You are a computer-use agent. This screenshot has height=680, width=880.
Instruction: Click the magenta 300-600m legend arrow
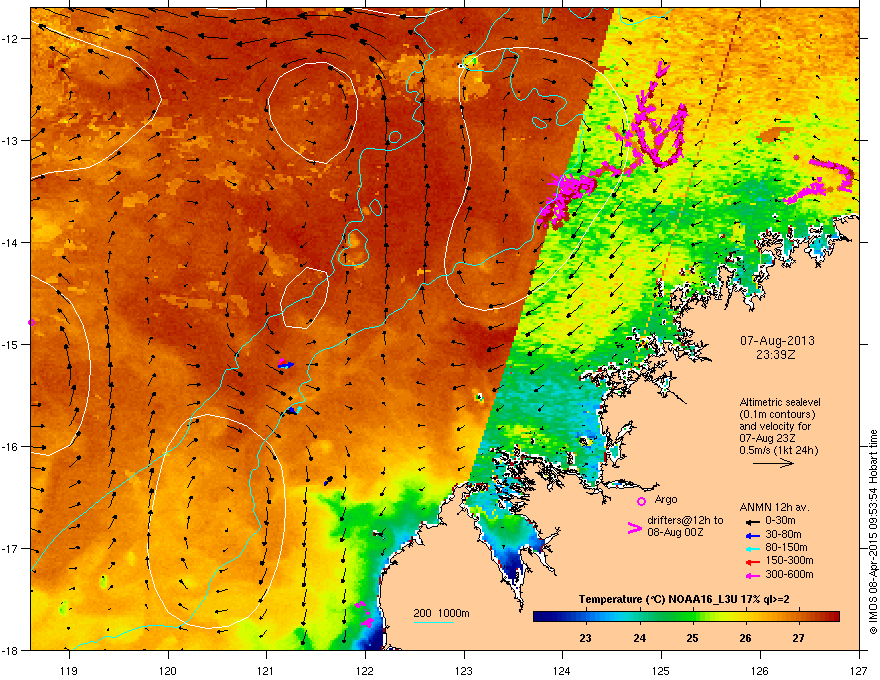pos(752,576)
